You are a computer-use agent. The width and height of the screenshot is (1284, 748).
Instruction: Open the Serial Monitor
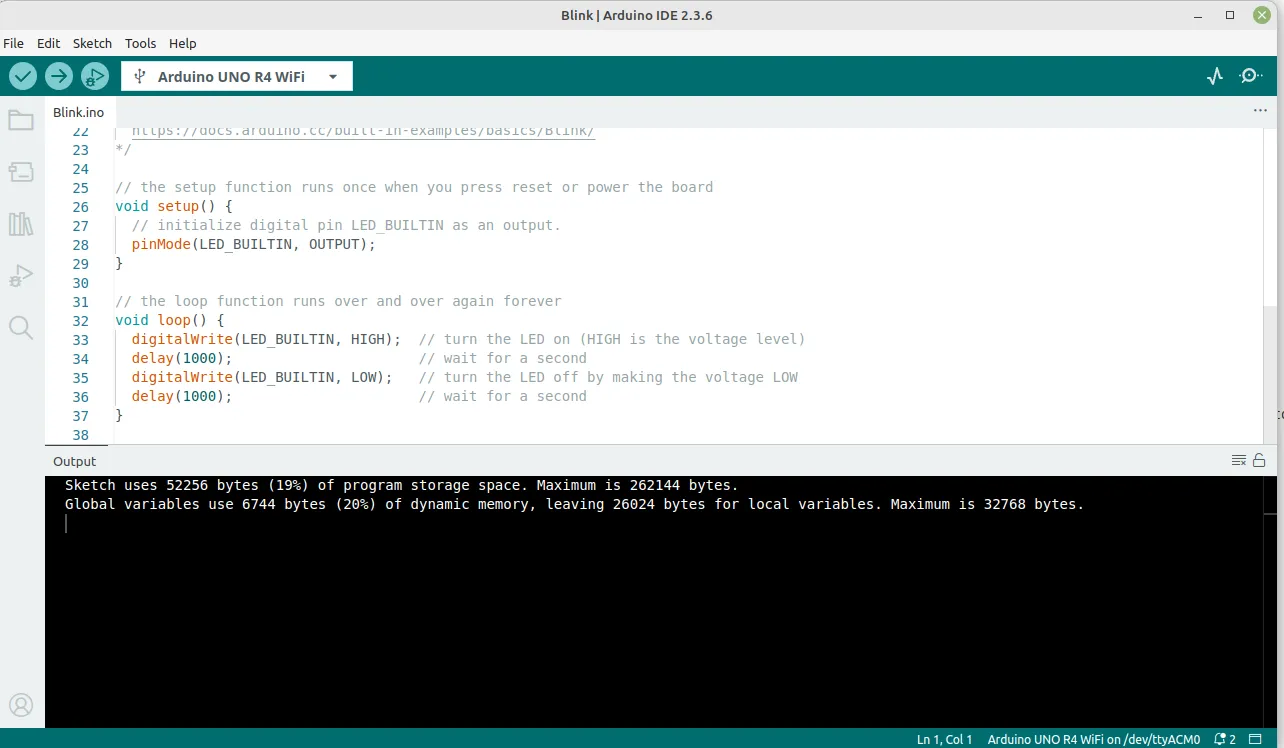tap(1249, 75)
